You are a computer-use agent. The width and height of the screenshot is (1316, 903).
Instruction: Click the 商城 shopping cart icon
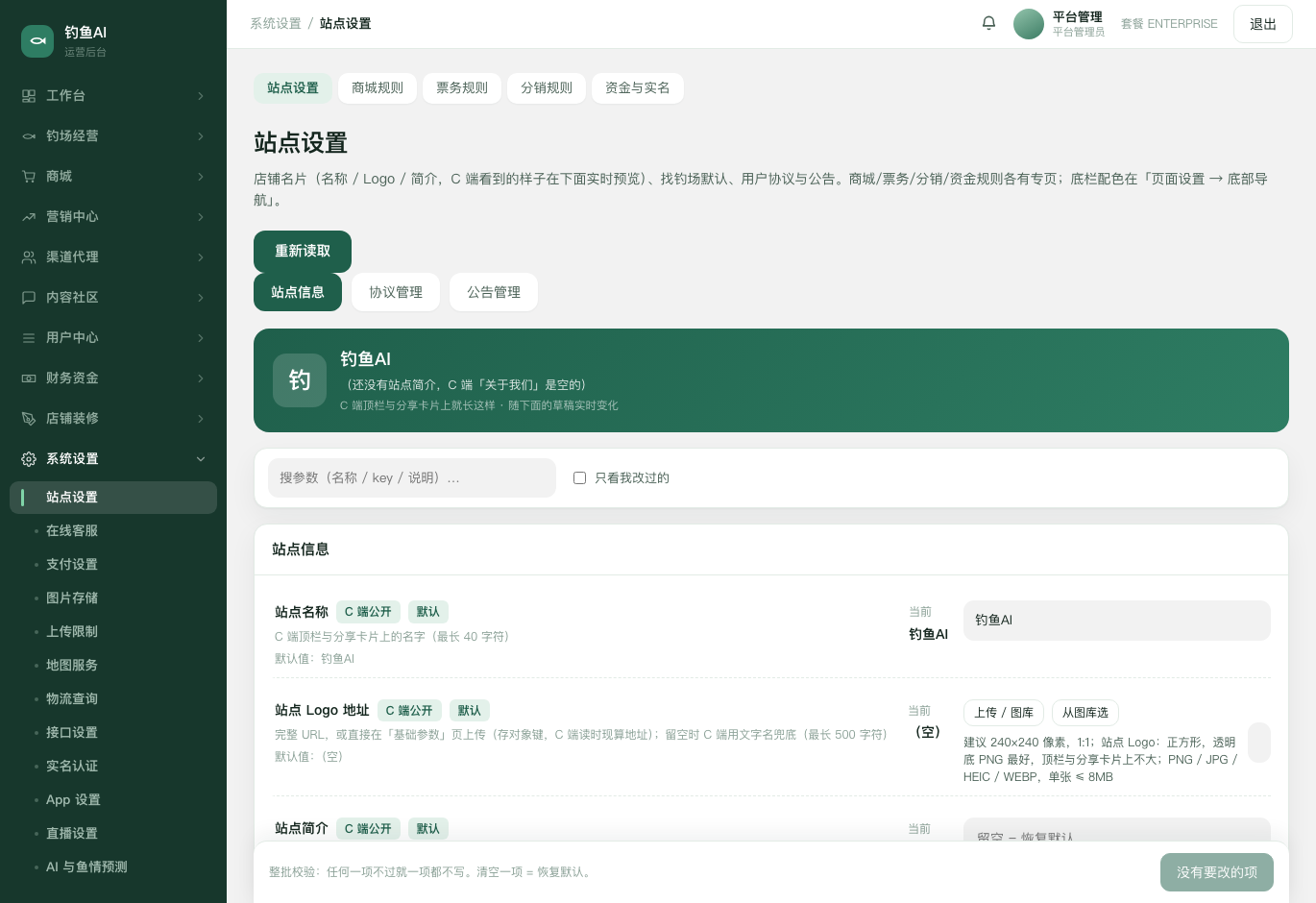(29, 177)
